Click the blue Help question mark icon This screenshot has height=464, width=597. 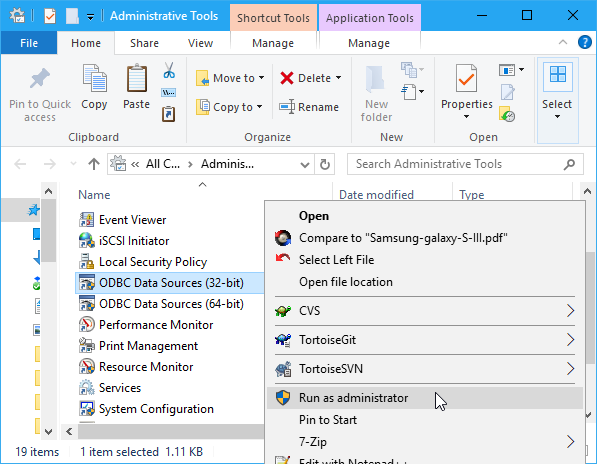[584, 42]
